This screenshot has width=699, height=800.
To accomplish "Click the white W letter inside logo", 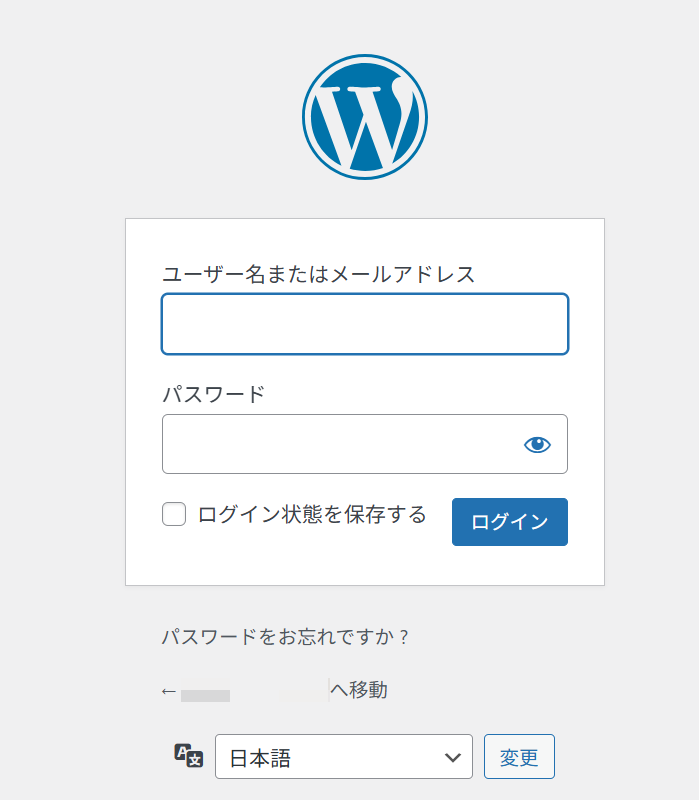I will (360, 122).
